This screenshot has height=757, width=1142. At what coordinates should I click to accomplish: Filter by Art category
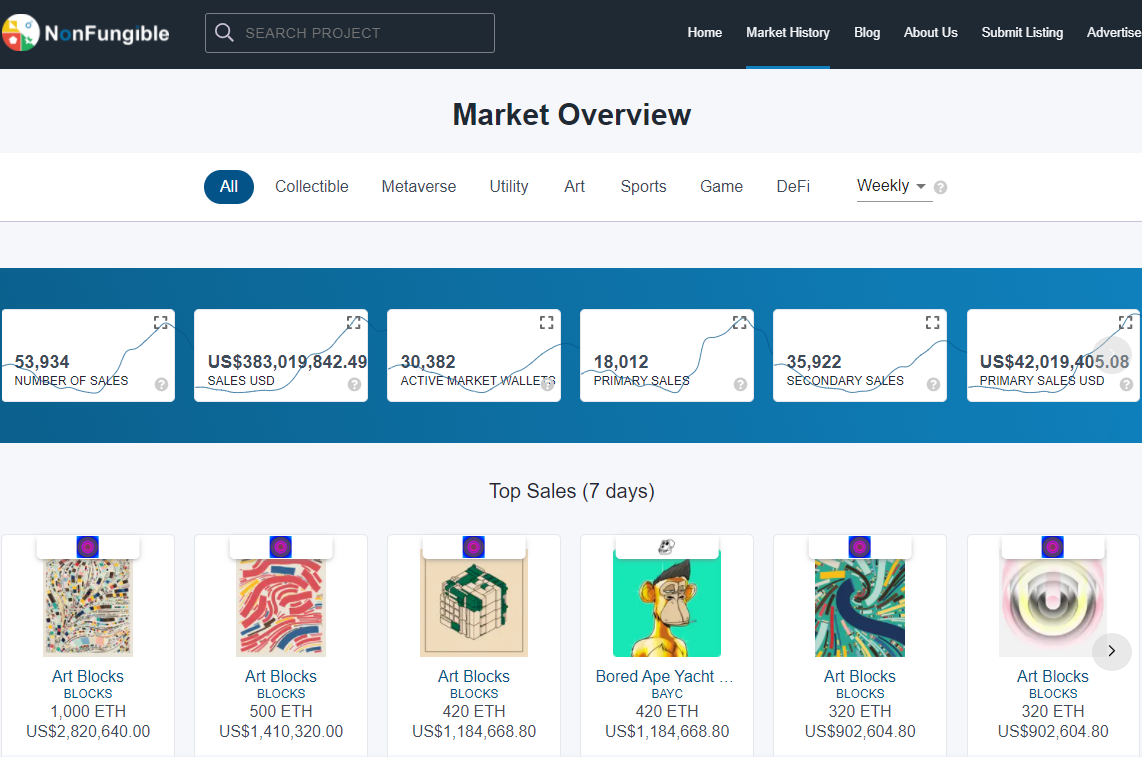(575, 187)
